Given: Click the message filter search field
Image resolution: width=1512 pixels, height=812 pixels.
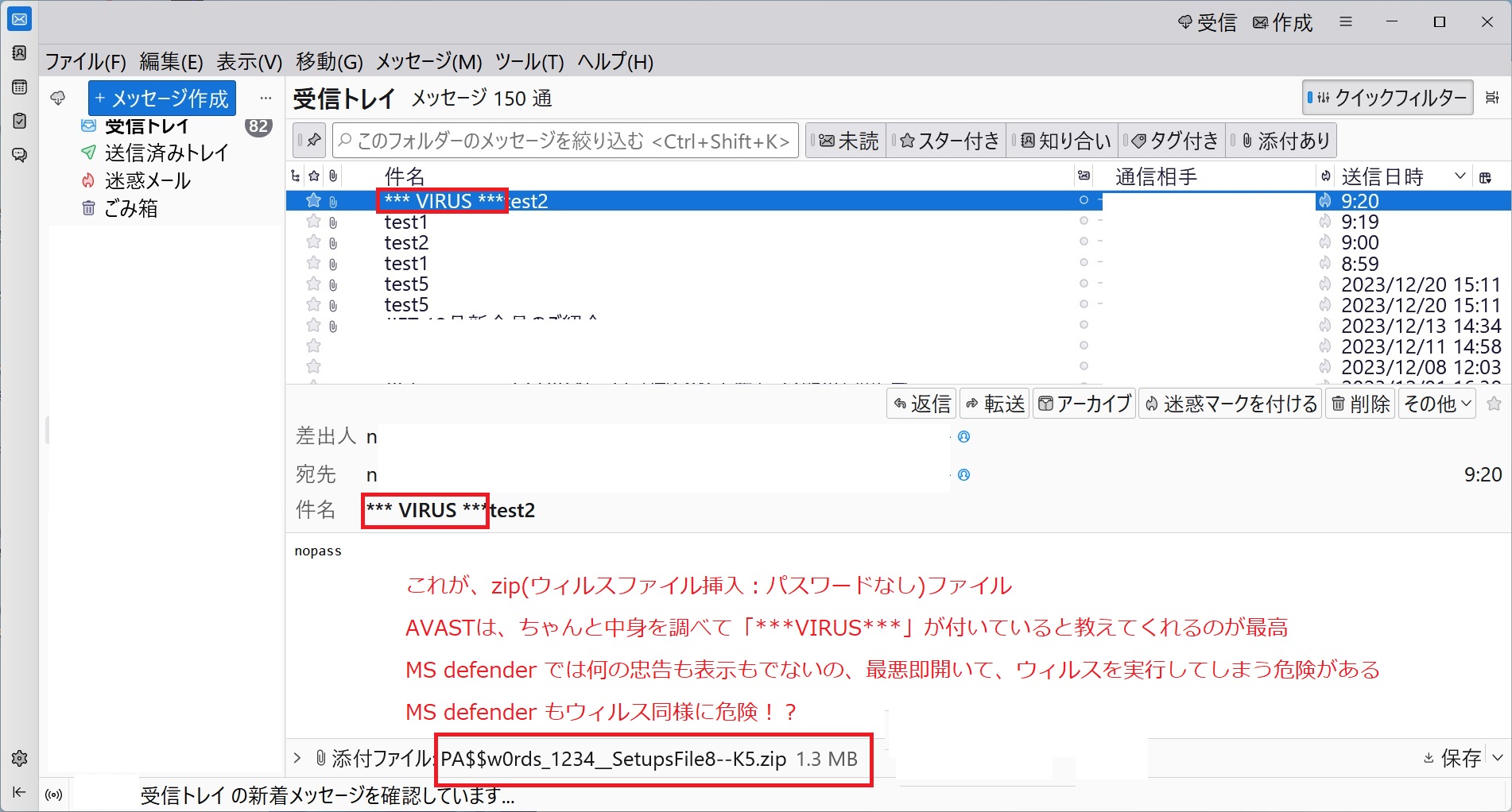Looking at the screenshot, I should tap(565, 141).
